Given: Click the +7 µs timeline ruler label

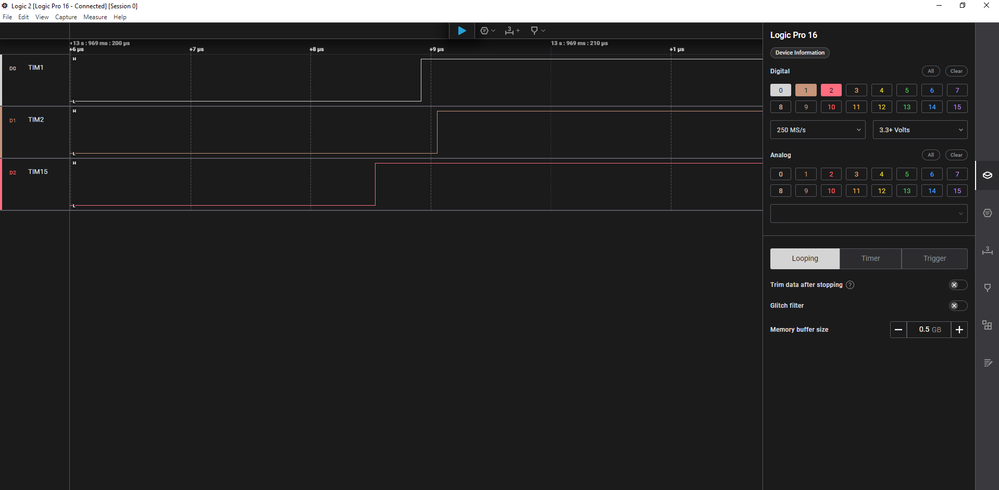Looking at the screenshot, I should (196, 49).
